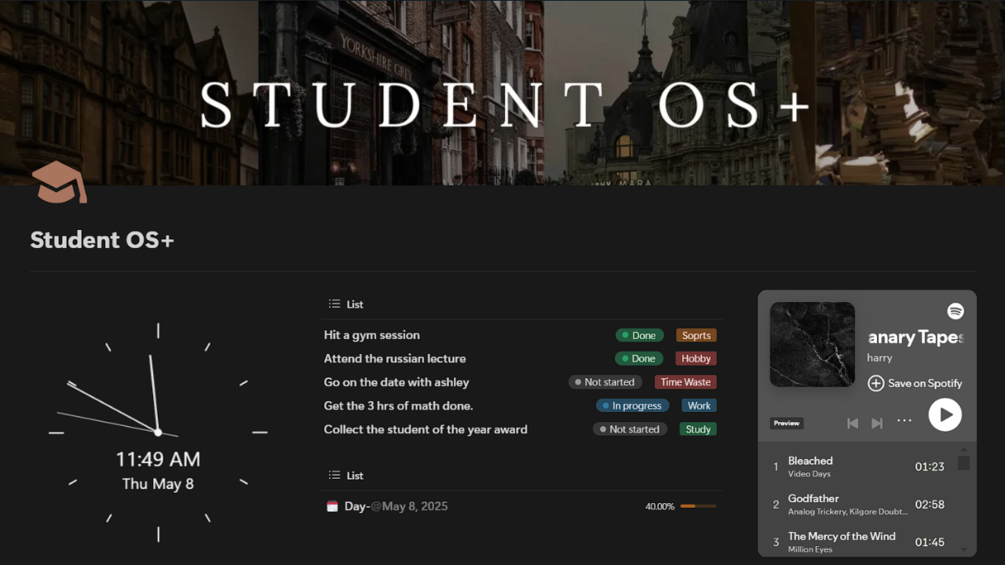
Task: Click artists 'Analog Trickery, Kilgore Doubt...'
Action: (847, 512)
